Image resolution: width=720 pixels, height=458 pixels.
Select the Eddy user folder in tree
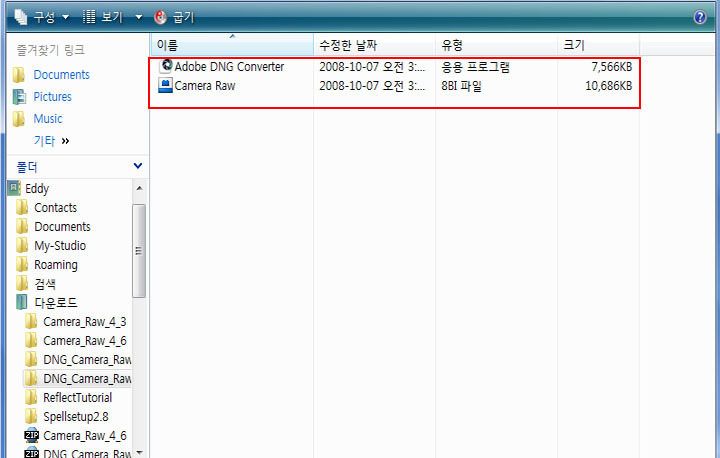[37, 188]
